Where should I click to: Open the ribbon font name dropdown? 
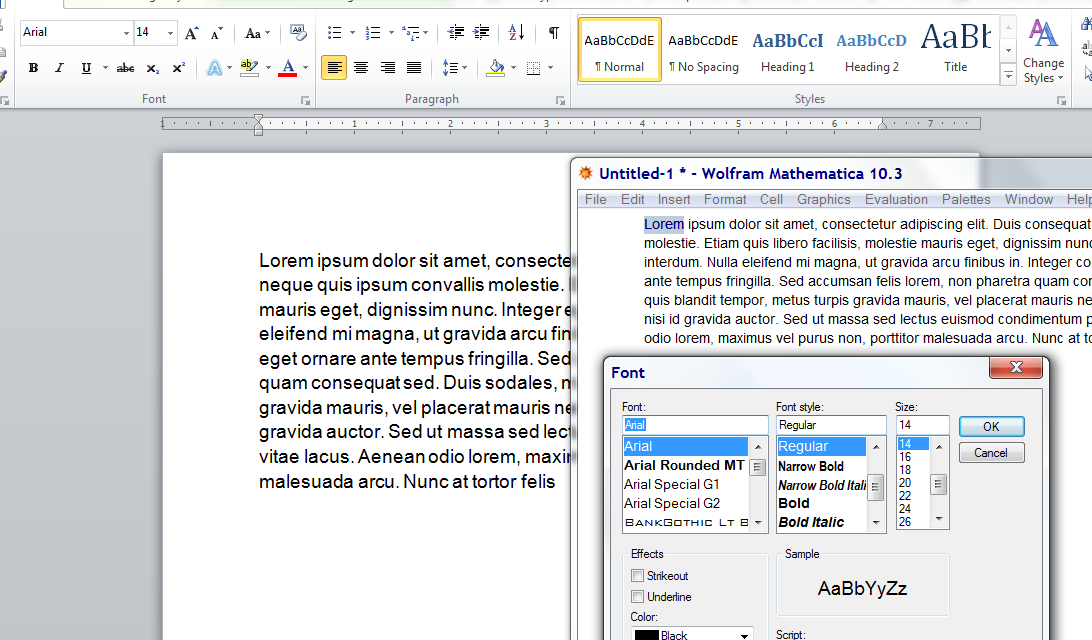126,33
